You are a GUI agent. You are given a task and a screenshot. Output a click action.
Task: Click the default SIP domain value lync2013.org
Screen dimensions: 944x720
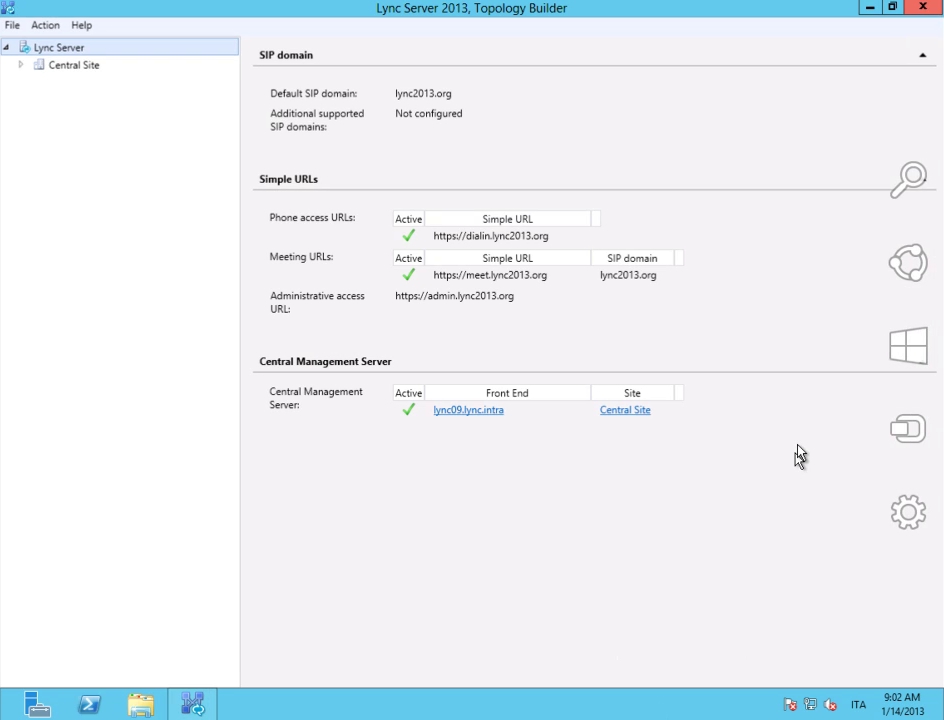coord(423,93)
